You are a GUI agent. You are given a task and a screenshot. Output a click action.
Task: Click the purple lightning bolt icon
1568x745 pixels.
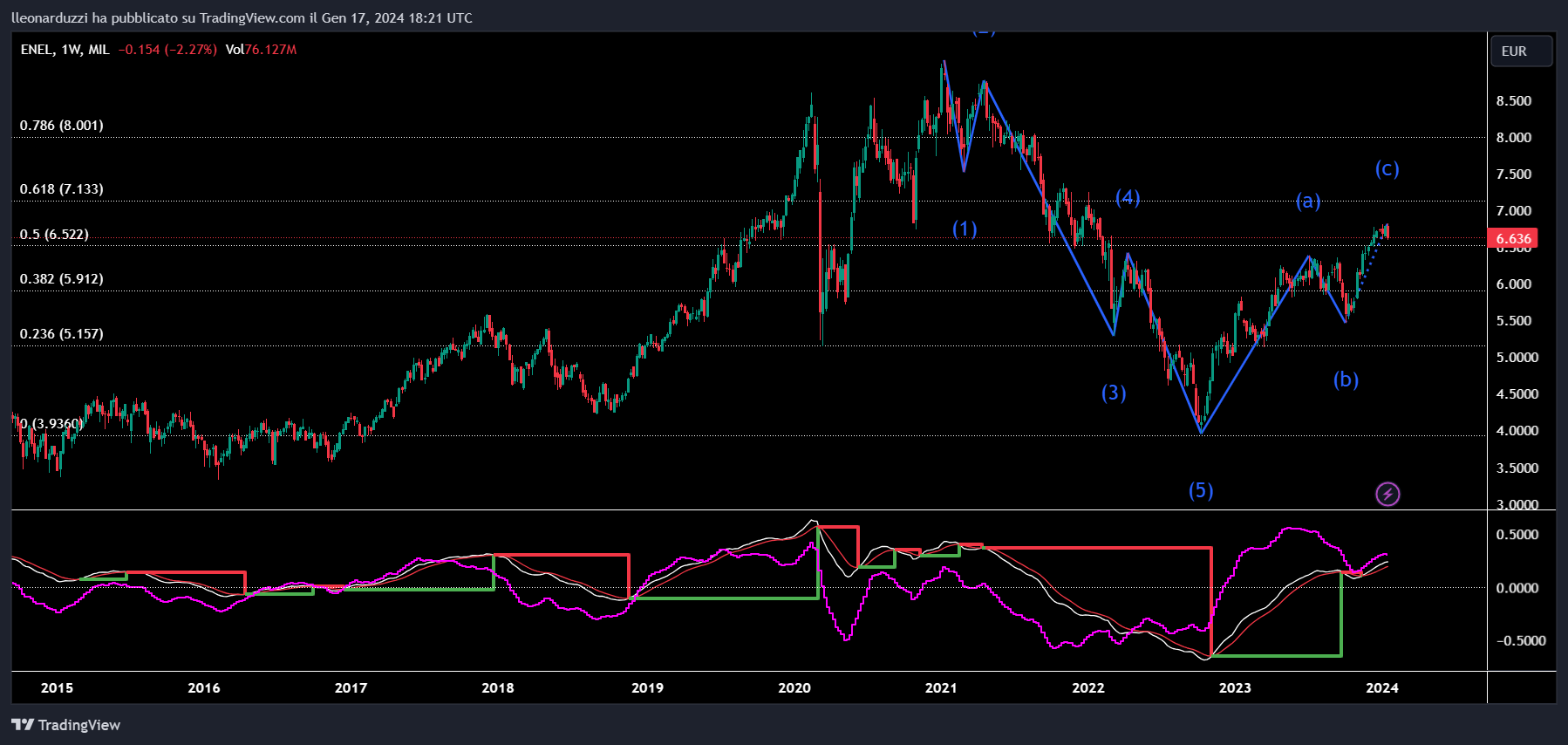[x=1387, y=495]
